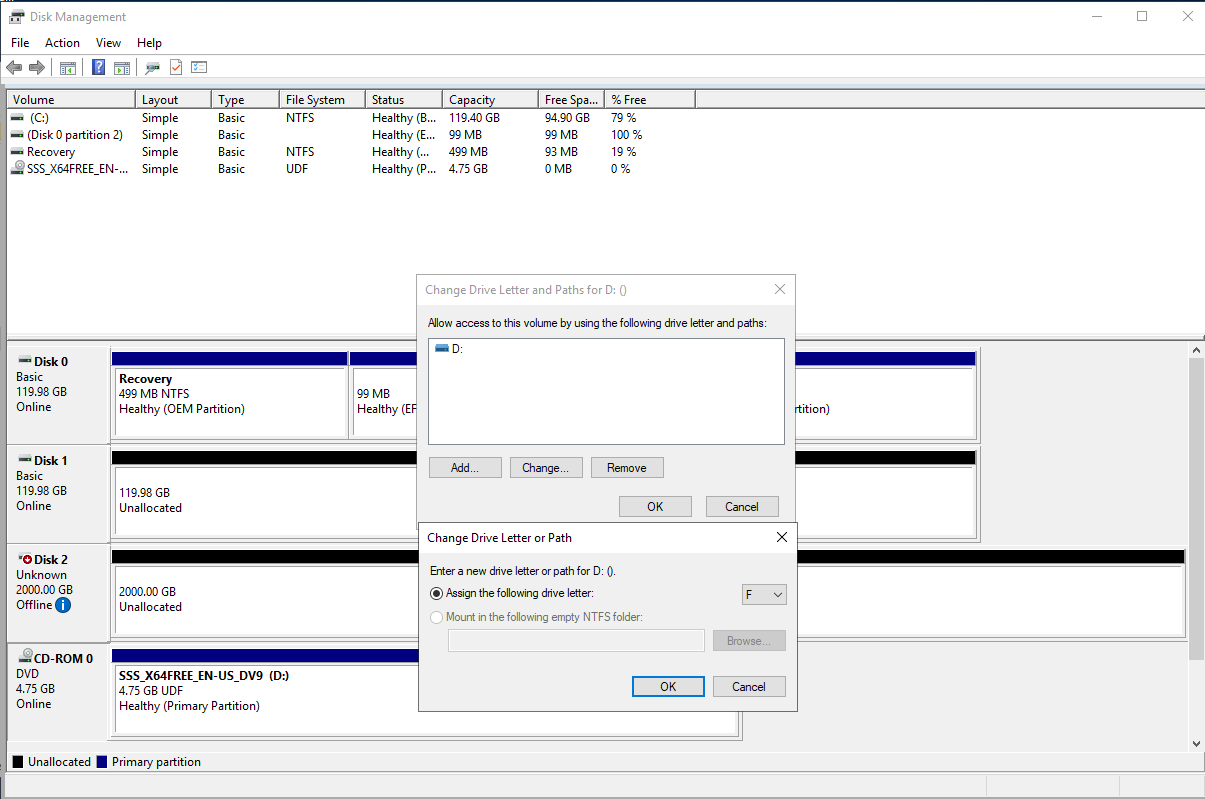The width and height of the screenshot is (1205, 799).
Task: Select the D: drive entry in list
Action: 449,349
